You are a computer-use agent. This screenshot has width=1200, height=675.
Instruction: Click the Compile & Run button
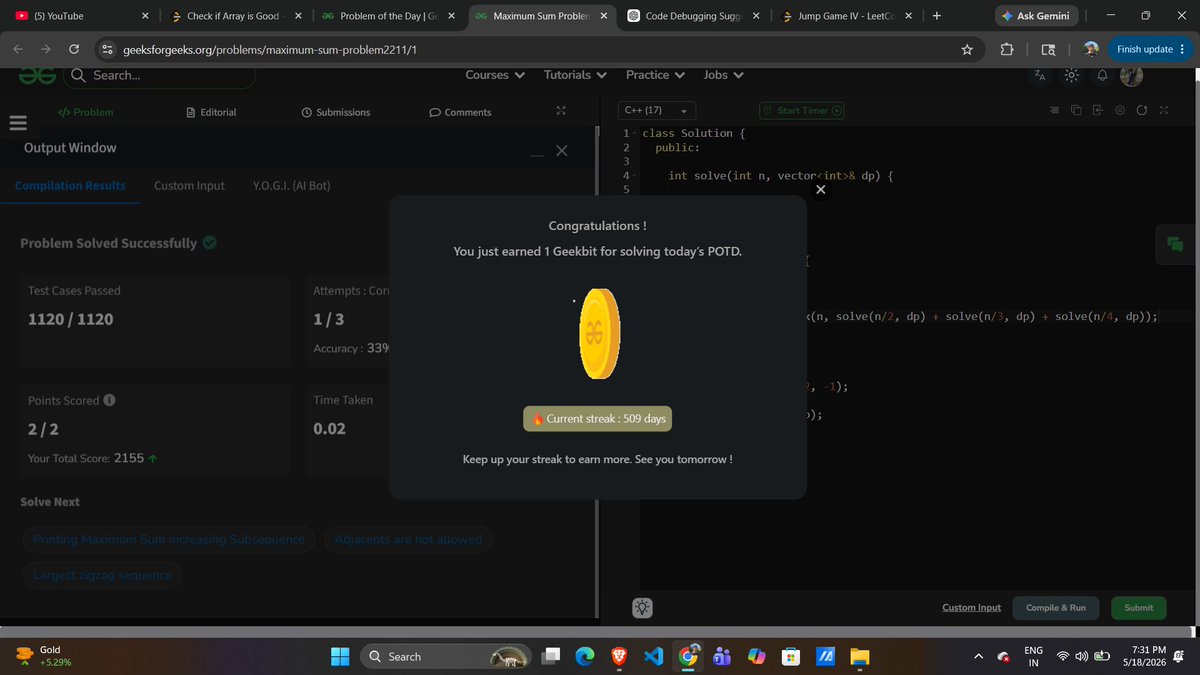(x=1056, y=607)
